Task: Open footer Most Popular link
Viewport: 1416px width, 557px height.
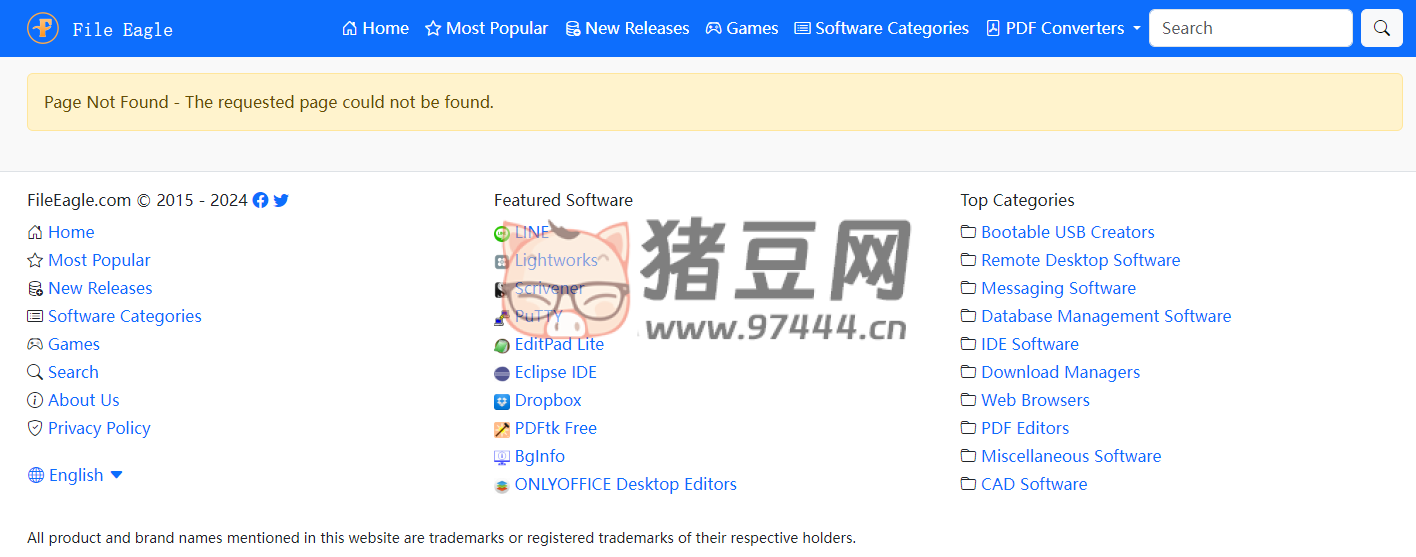Action: click(99, 260)
